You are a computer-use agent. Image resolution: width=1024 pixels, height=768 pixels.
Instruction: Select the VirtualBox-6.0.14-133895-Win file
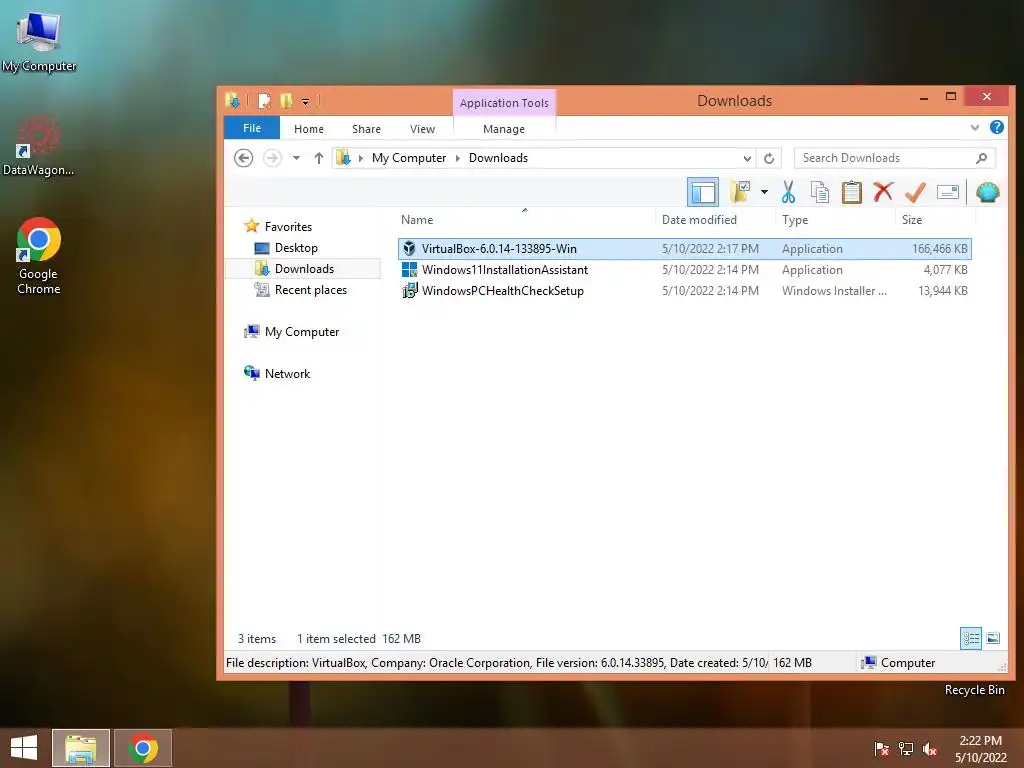pos(684,249)
